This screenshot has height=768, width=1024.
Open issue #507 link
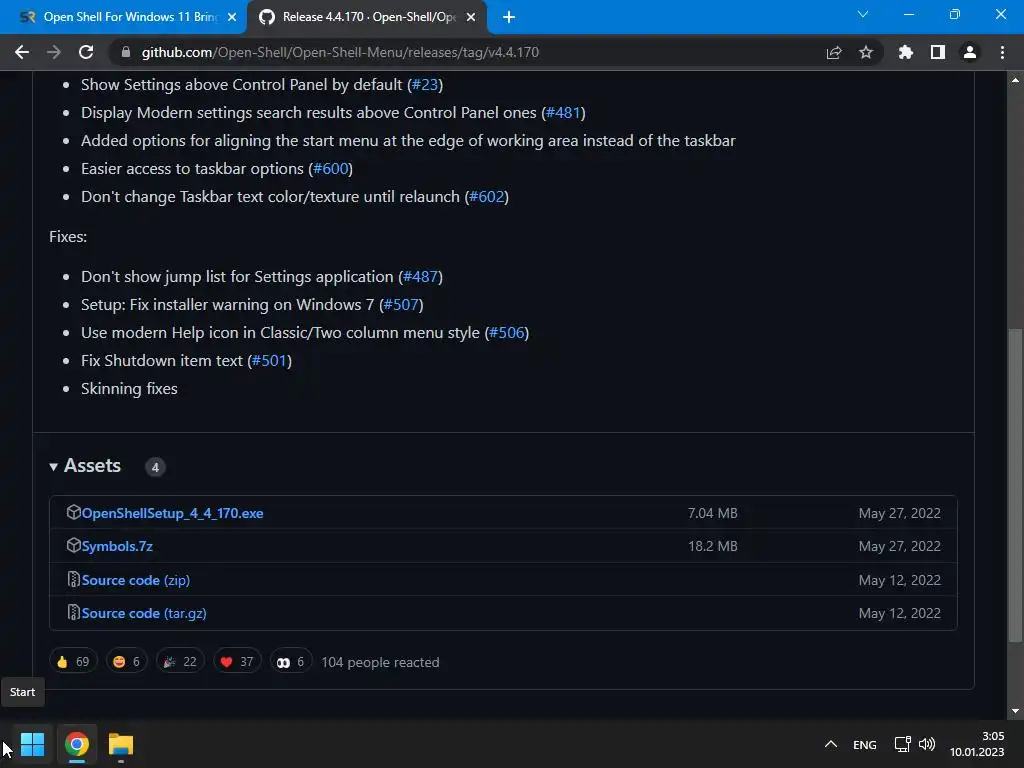(x=401, y=305)
